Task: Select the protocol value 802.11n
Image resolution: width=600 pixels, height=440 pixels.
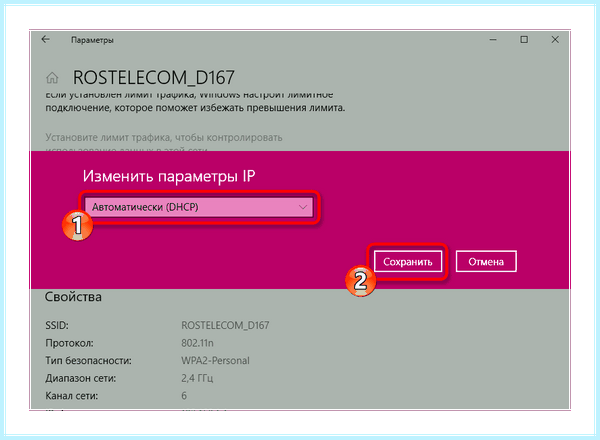Action: [197, 343]
